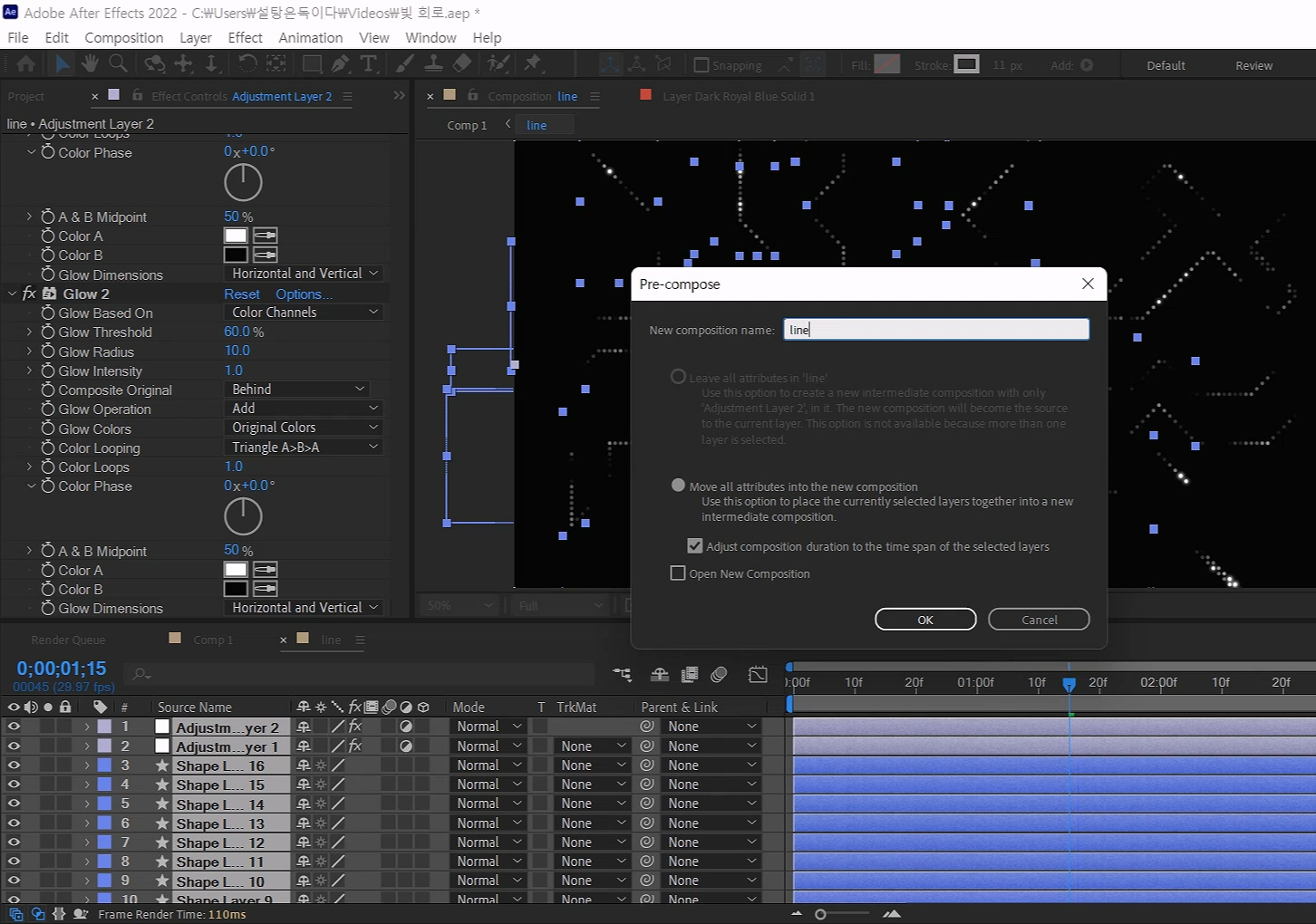Image resolution: width=1316 pixels, height=924 pixels.
Task: Click the Color B eyedropper in Glow 2
Action: [265, 589]
